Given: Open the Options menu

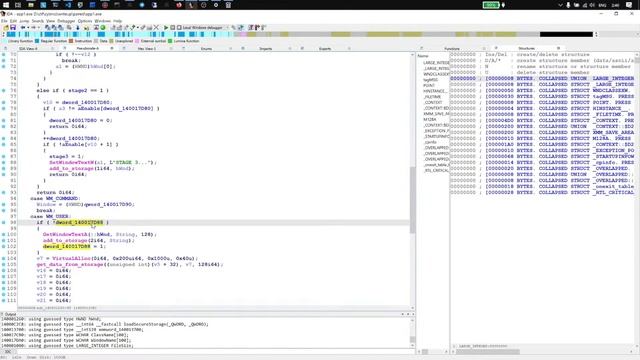Looking at the screenshot, I should click(85, 21).
